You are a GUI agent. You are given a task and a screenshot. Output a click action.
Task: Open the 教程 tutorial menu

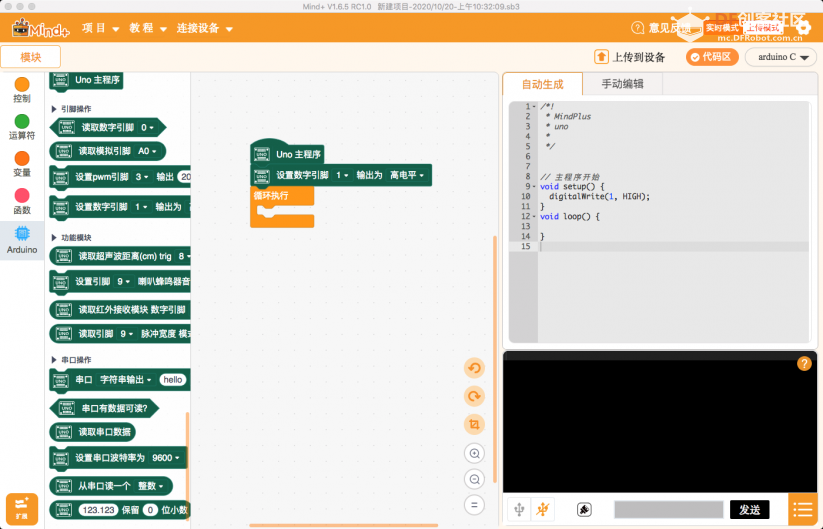coord(148,28)
